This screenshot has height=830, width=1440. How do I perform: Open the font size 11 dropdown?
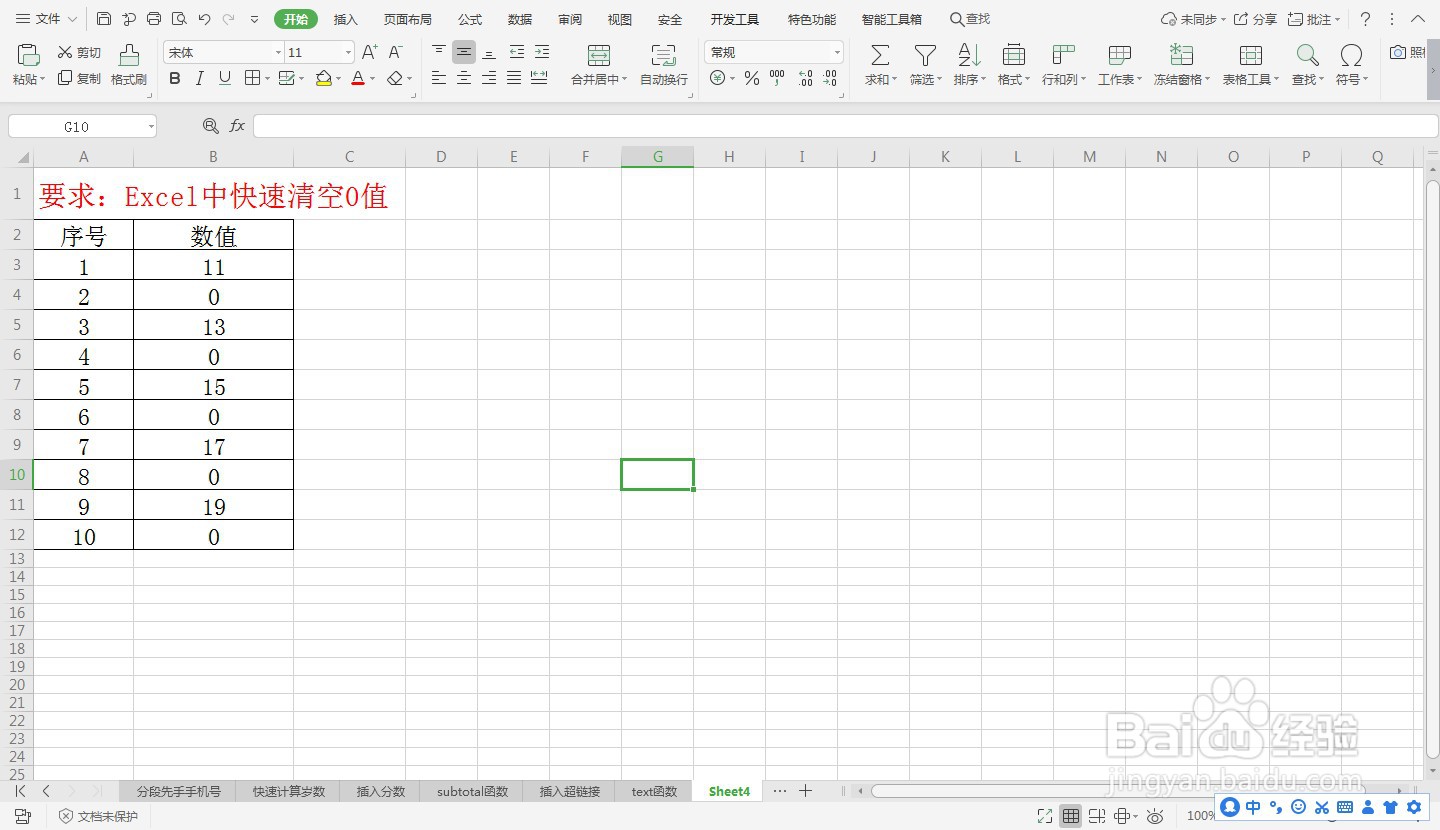(348, 53)
